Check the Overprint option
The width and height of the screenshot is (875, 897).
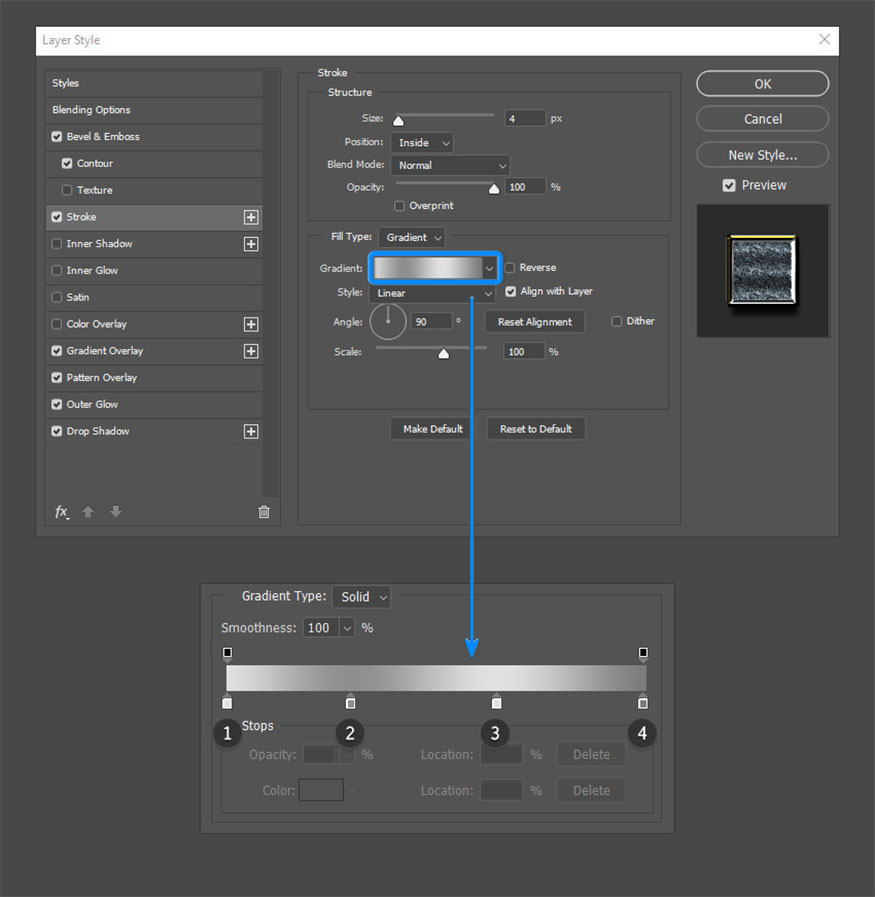tap(399, 206)
